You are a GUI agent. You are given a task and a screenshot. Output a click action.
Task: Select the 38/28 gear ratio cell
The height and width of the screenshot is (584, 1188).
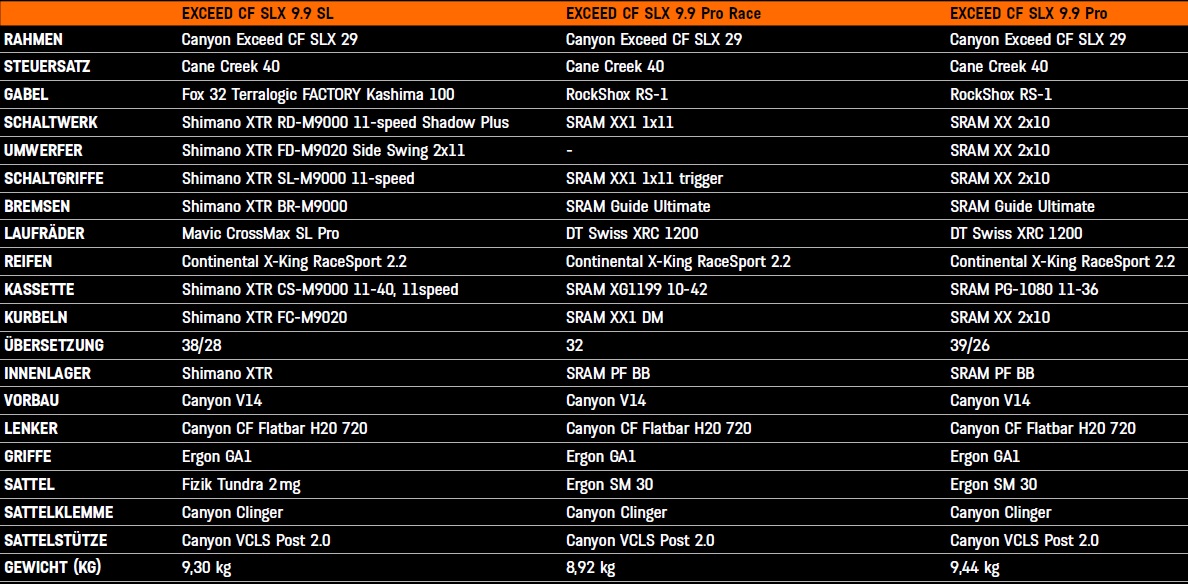click(x=200, y=346)
